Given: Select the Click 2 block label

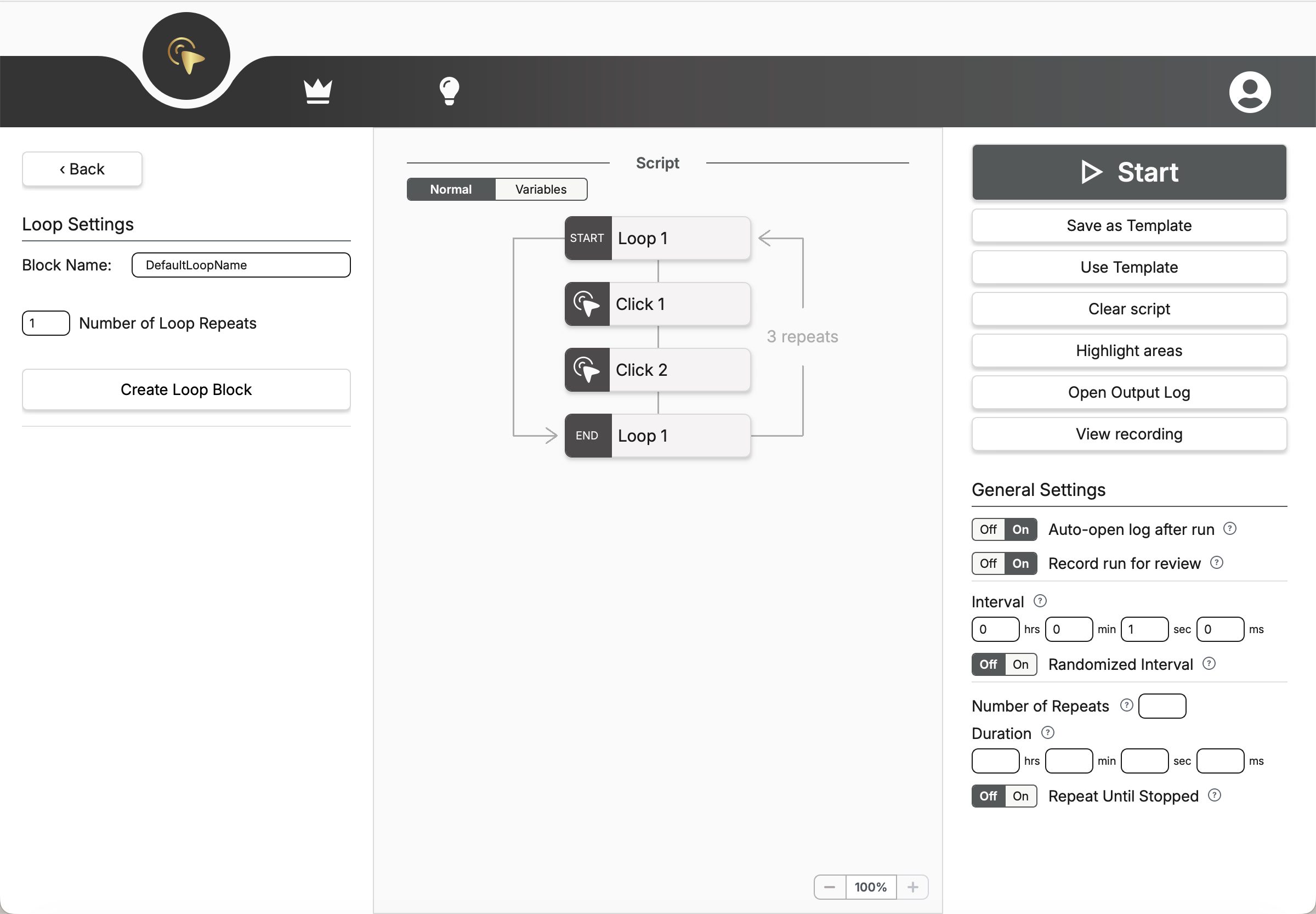Looking at the screenshot, I should click(x=641, y=370).
